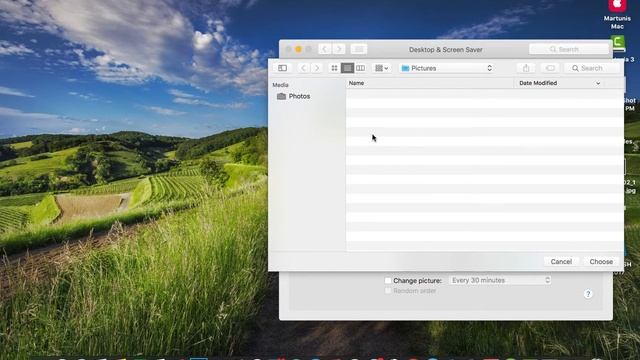
Task: Click Search field in Desktop & Screen Saver
Action: (569, 49)
